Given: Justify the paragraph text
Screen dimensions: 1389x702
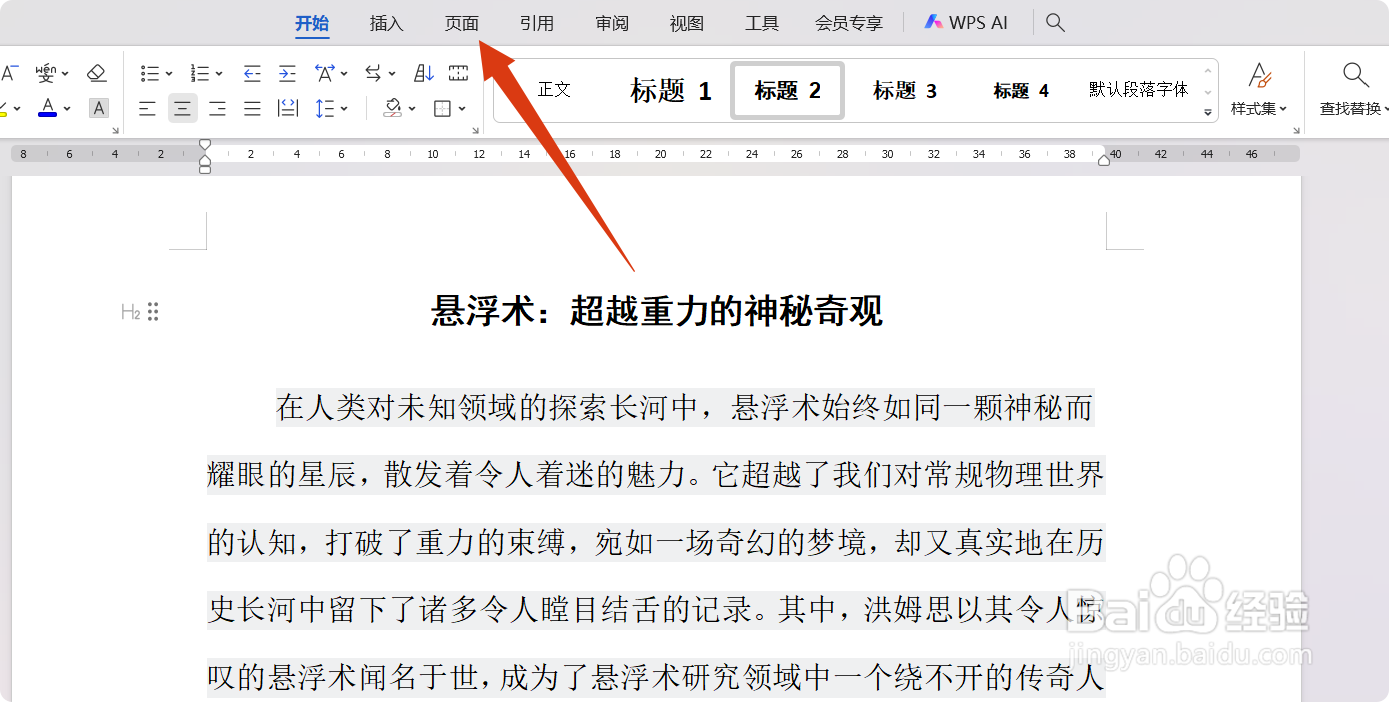Looking at the screenshot, I should (x=251, y=108).
